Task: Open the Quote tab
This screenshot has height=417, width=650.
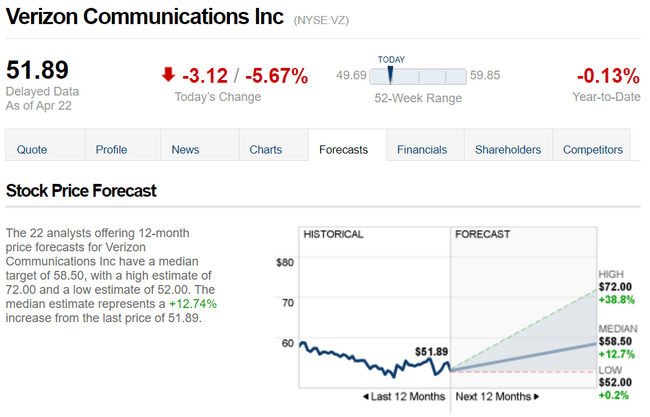Action: (32, 150)
